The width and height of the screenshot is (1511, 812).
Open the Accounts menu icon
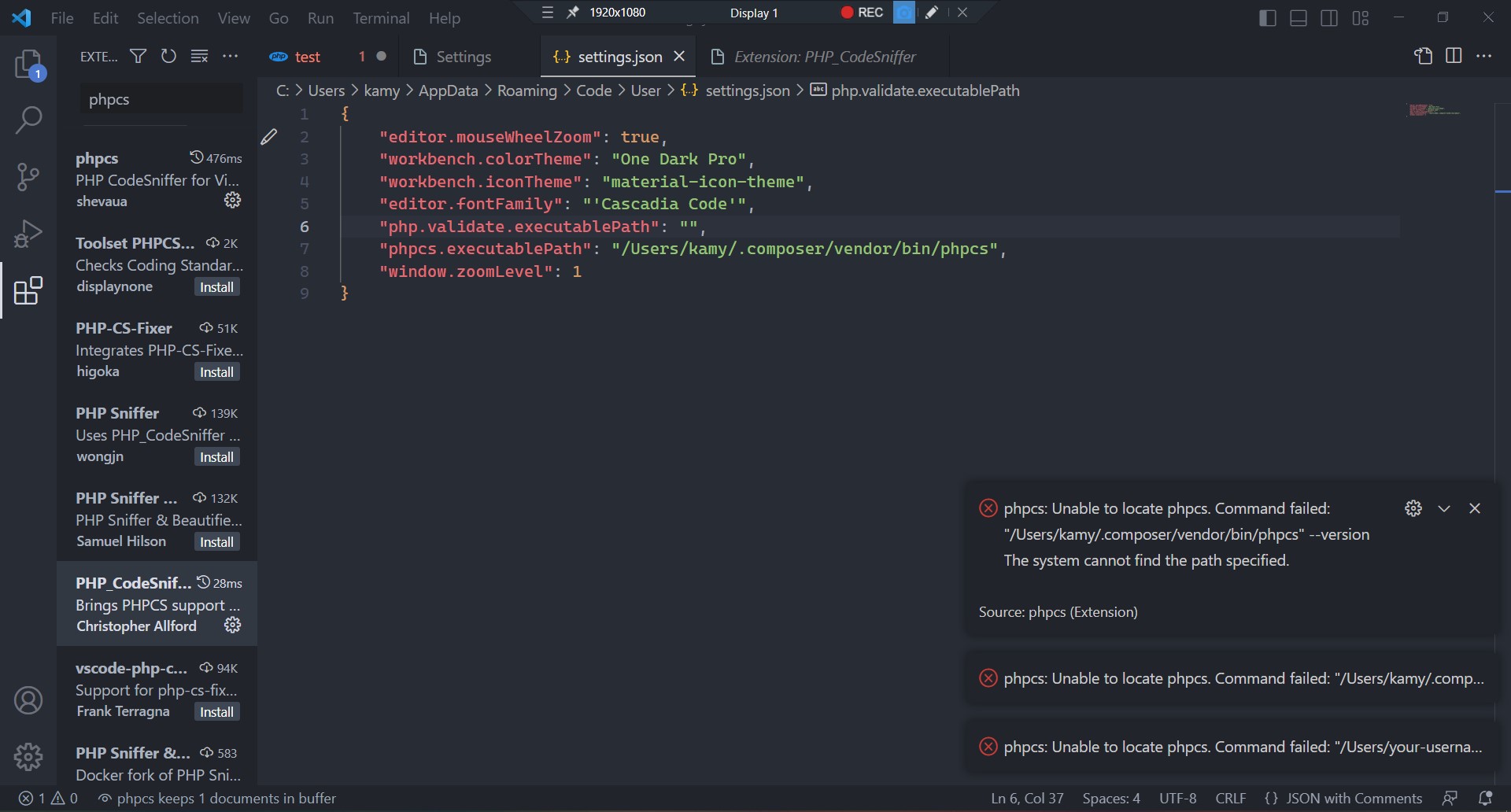tap(29, 700)
